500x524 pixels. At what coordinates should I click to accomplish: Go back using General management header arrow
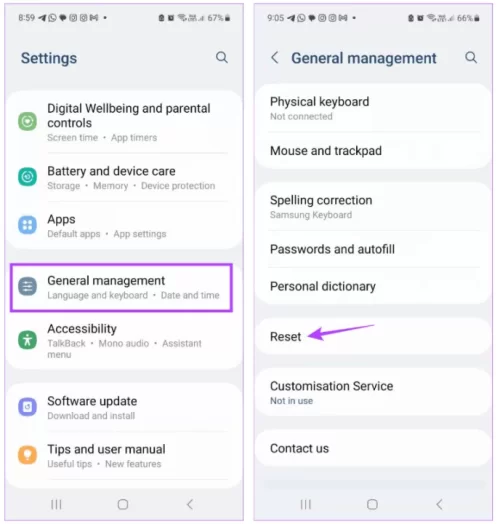[274, 57]
